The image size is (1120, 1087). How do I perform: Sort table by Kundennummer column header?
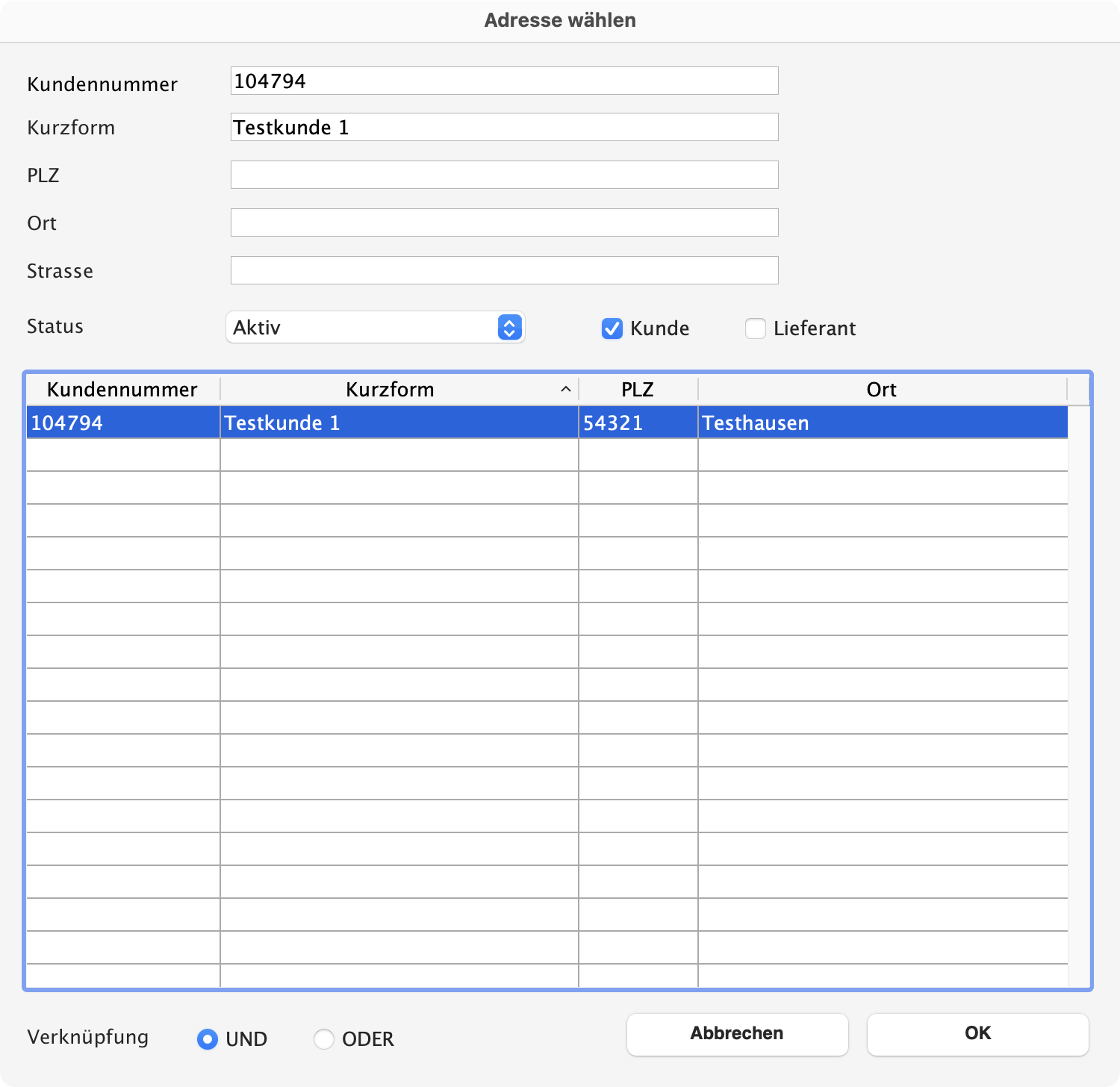pos(122,390)
